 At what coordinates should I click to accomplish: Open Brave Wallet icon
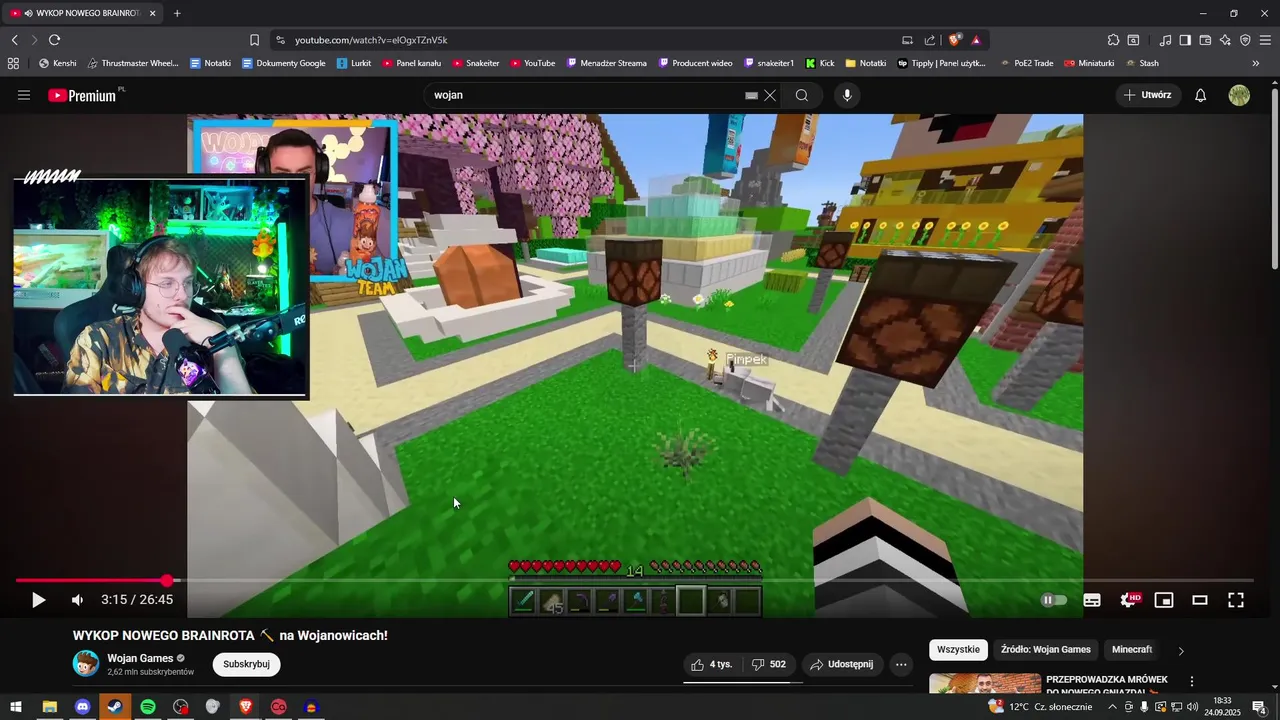[1205, 40]
